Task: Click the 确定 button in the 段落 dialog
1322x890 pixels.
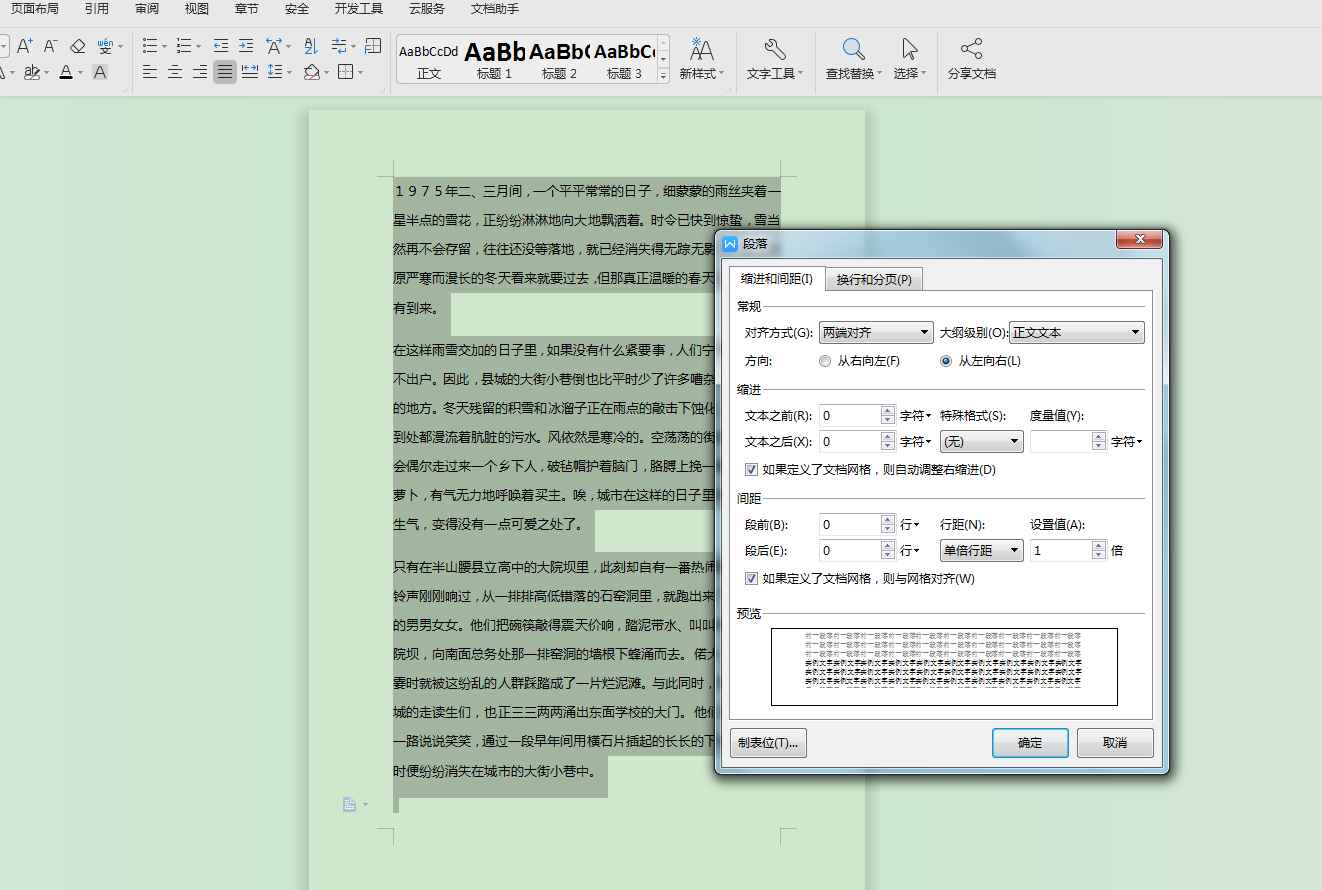Action: coord(1030,743)
